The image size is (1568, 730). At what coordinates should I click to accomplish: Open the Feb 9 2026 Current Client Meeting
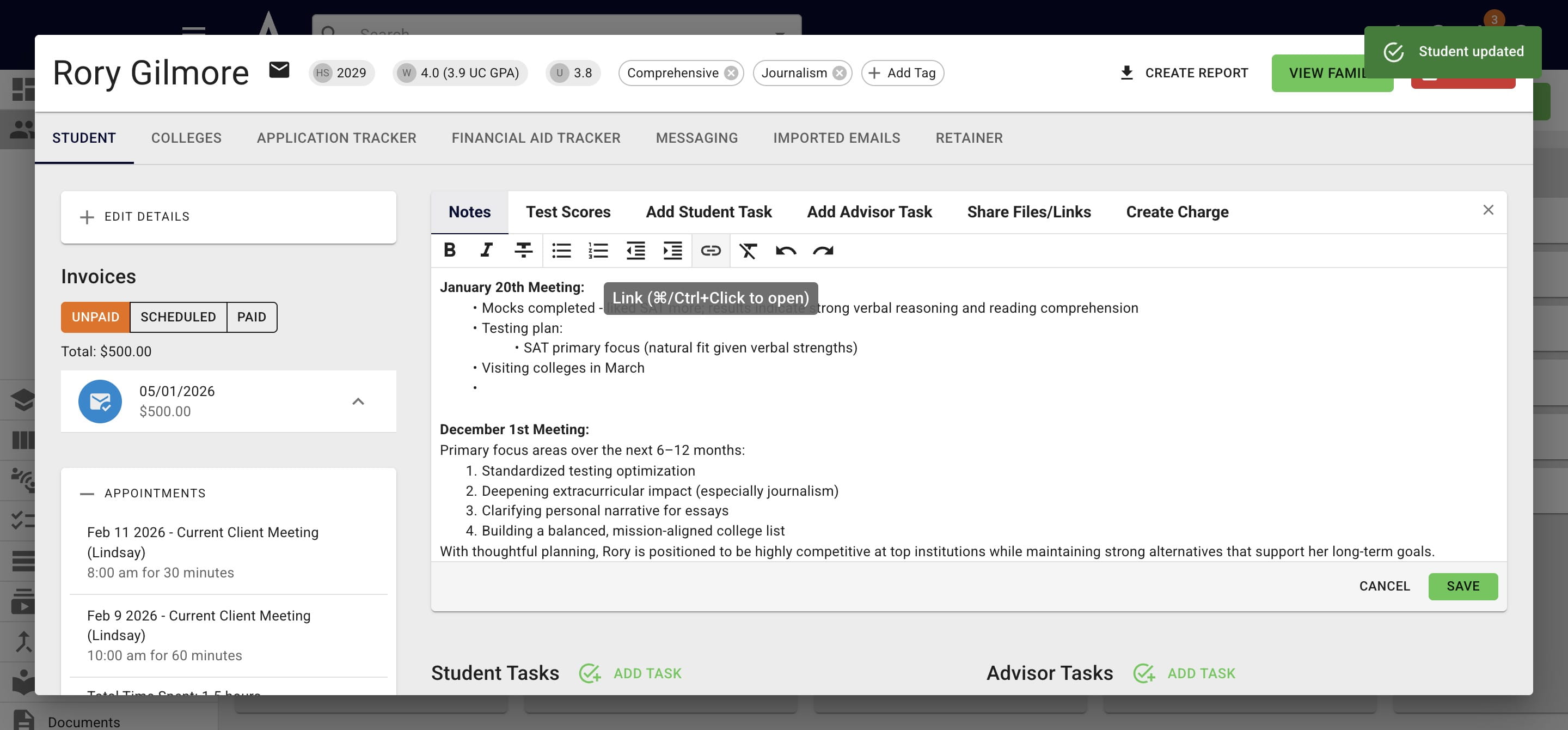(228, 635)
